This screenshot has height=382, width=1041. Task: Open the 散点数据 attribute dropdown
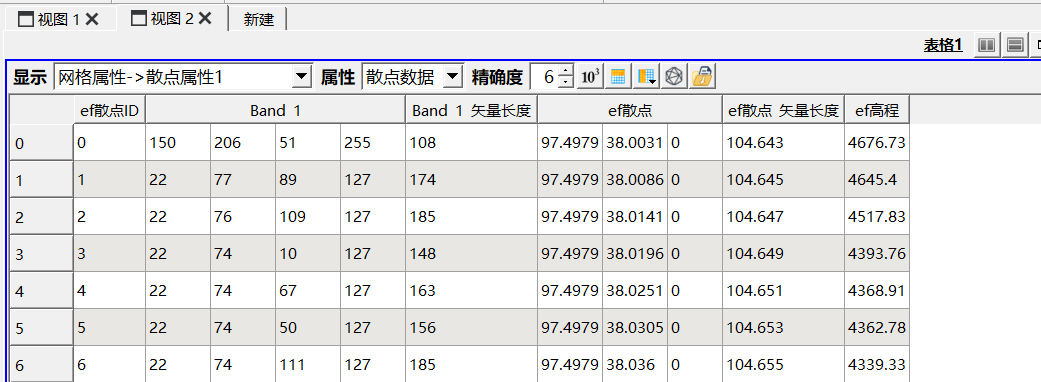point(412,77)
